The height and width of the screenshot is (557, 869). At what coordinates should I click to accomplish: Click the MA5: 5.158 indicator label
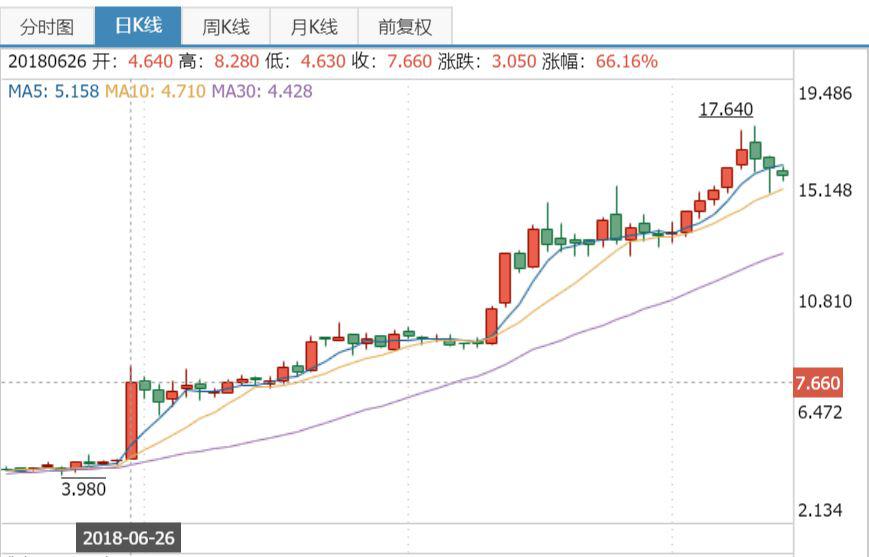[54, 92]
